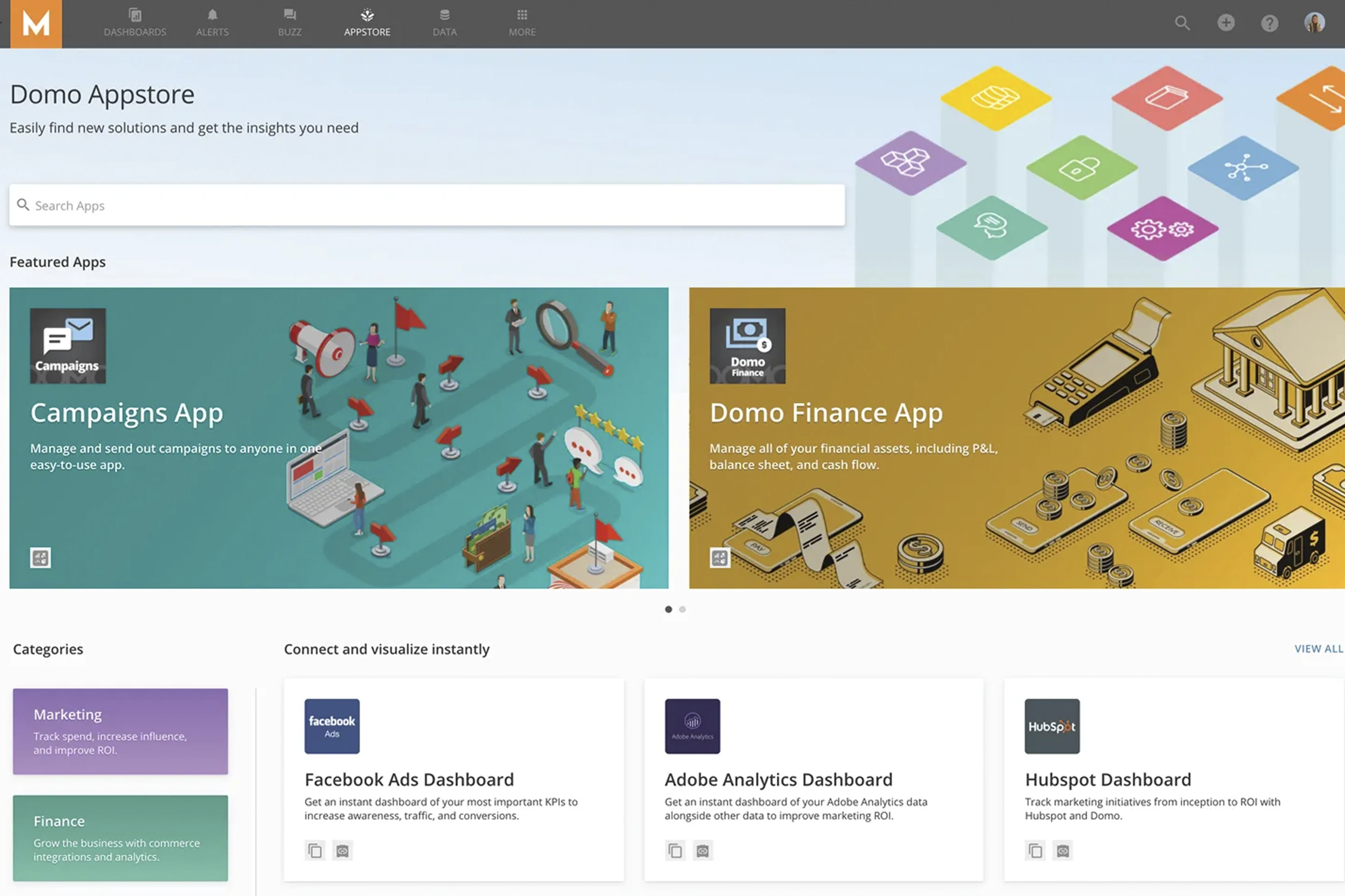Open the More grid menu
This screenshot has width=1345, height=896.
[x=522, y=24]
